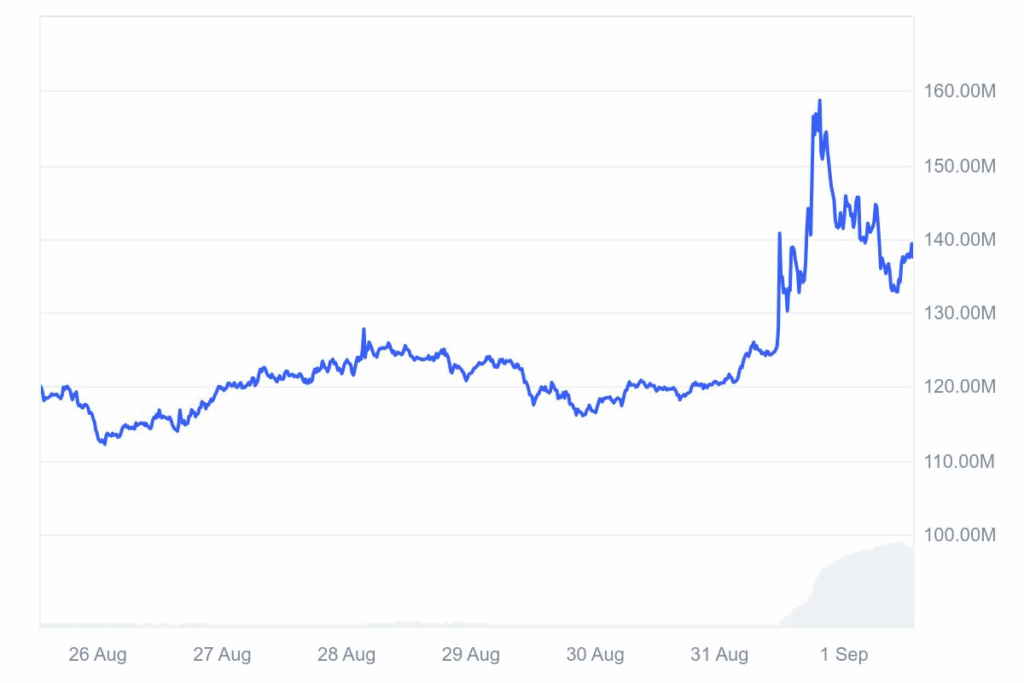Screen dimensions: 1024x683
Task: Select the 110.00M axis value
Action: (959, 462)
